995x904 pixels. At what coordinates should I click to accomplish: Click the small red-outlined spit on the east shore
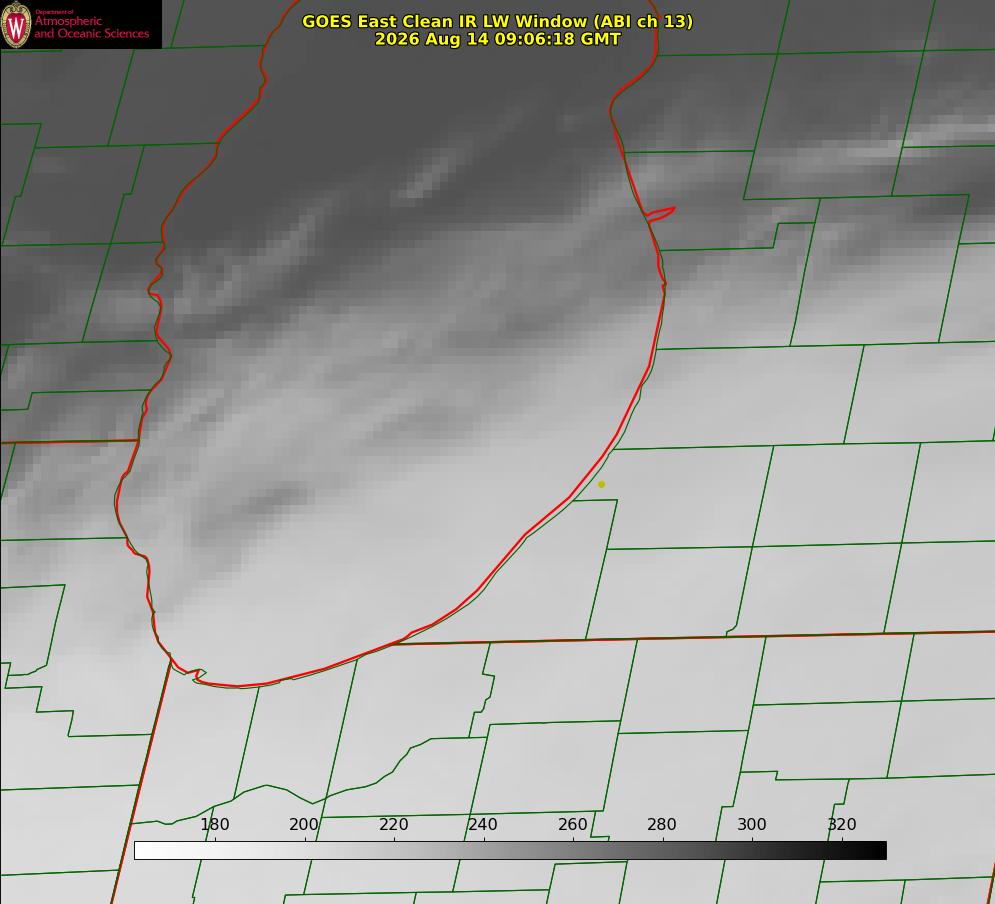click(660, 214)
